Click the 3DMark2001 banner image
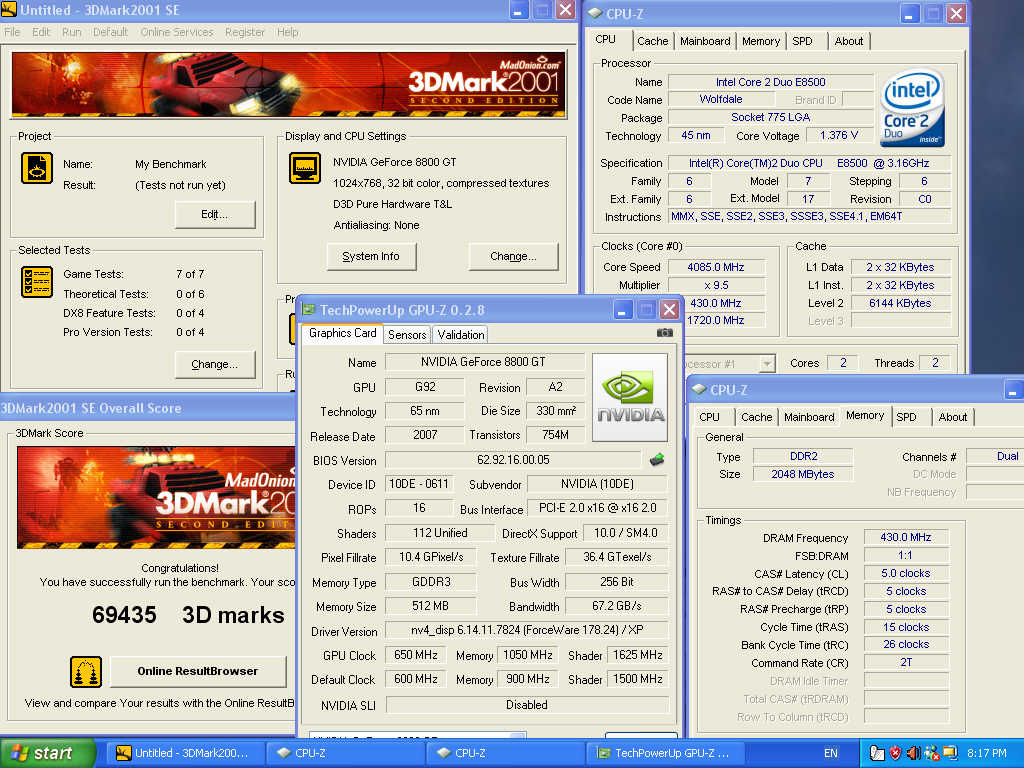This screenshot has height=768, width=1024. point(288,85)
